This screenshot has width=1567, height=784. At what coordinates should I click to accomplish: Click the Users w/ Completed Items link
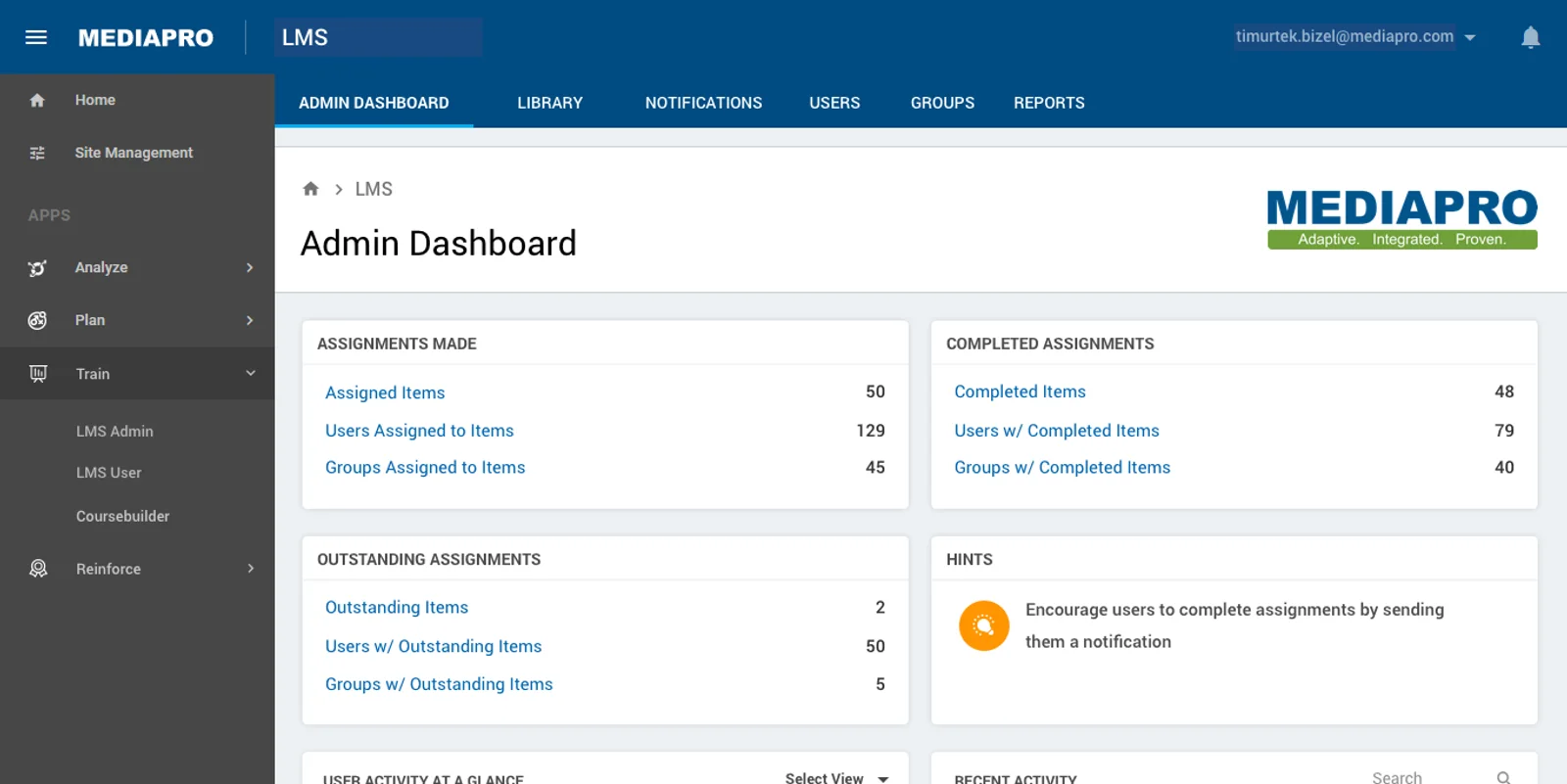click(x=1057, y=431)
